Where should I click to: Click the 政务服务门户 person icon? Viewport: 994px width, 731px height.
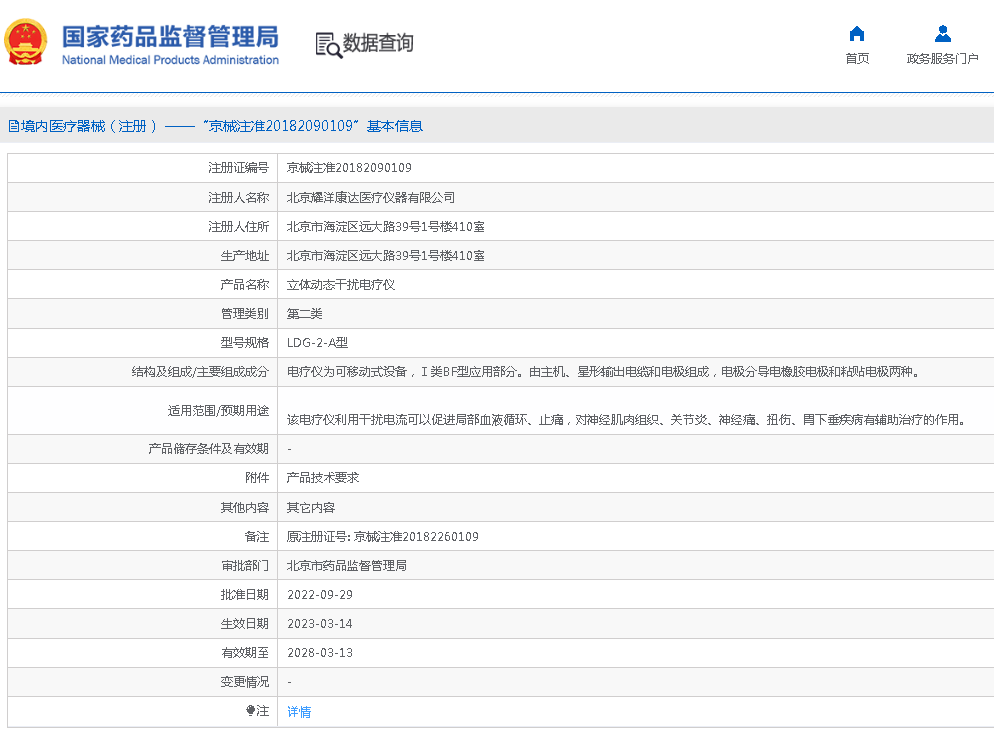click(942, 33)
